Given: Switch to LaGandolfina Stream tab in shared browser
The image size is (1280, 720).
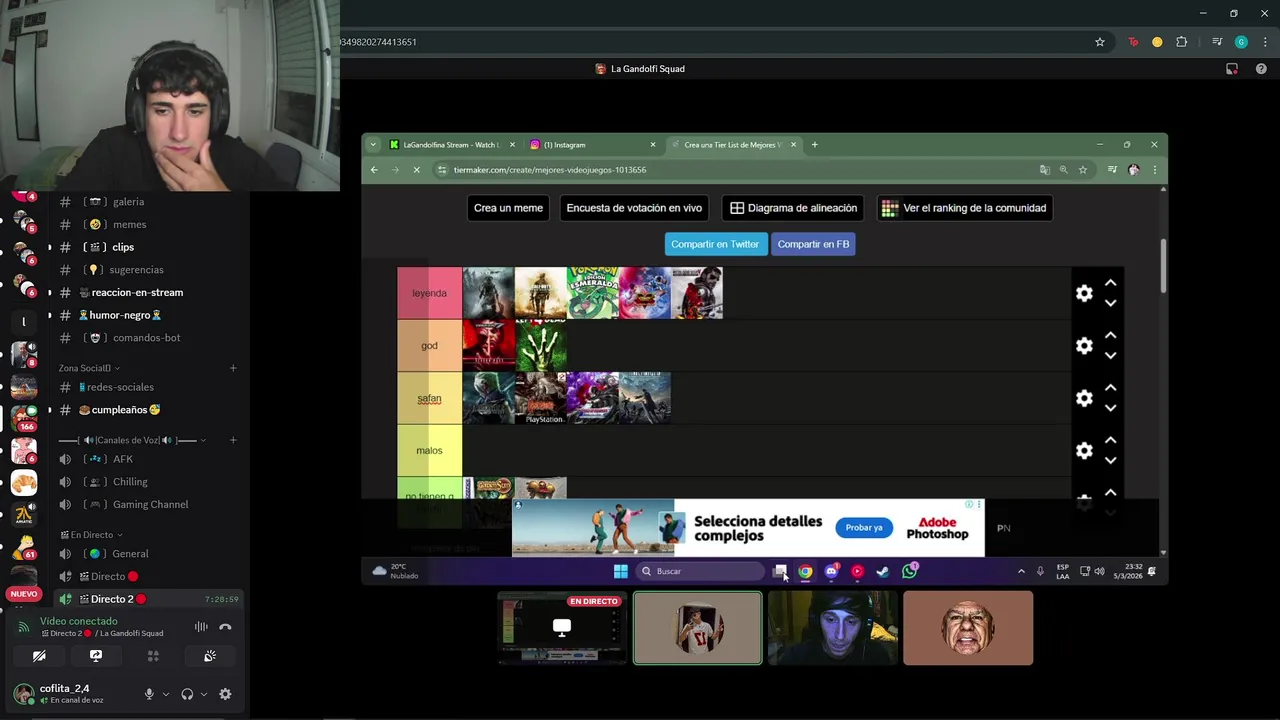Looking at the screenshot, I should 452,145.
